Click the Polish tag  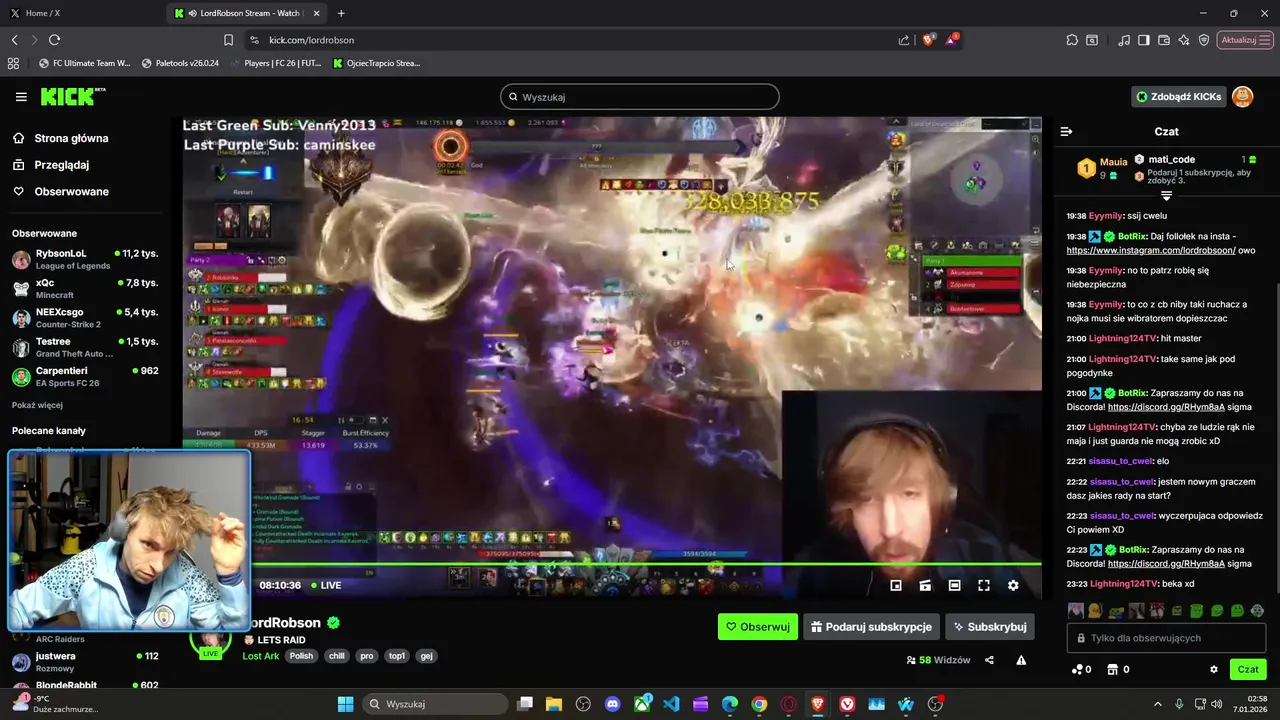tap(301, 656)
